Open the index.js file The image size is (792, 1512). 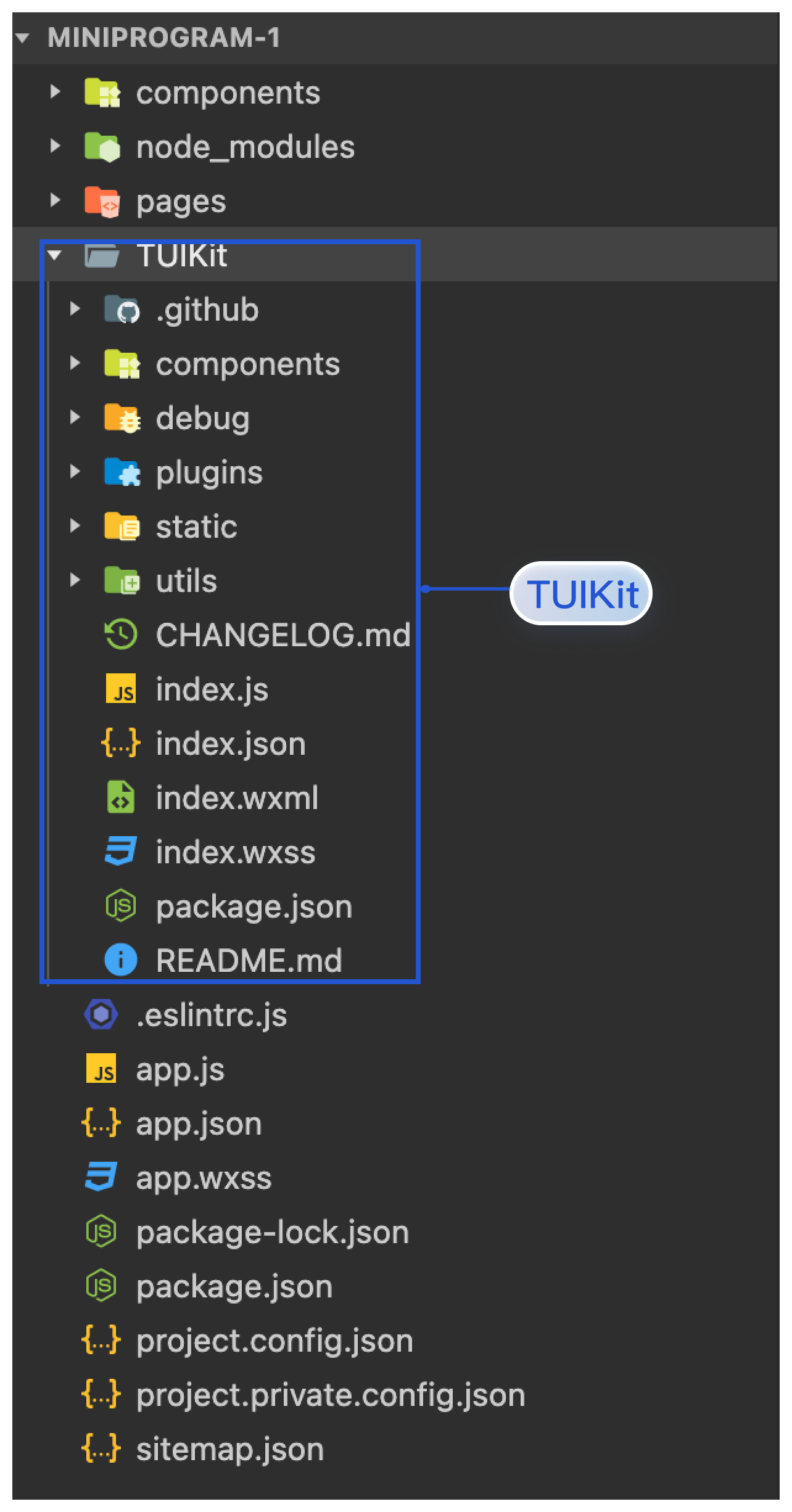[x=212, y=690]
